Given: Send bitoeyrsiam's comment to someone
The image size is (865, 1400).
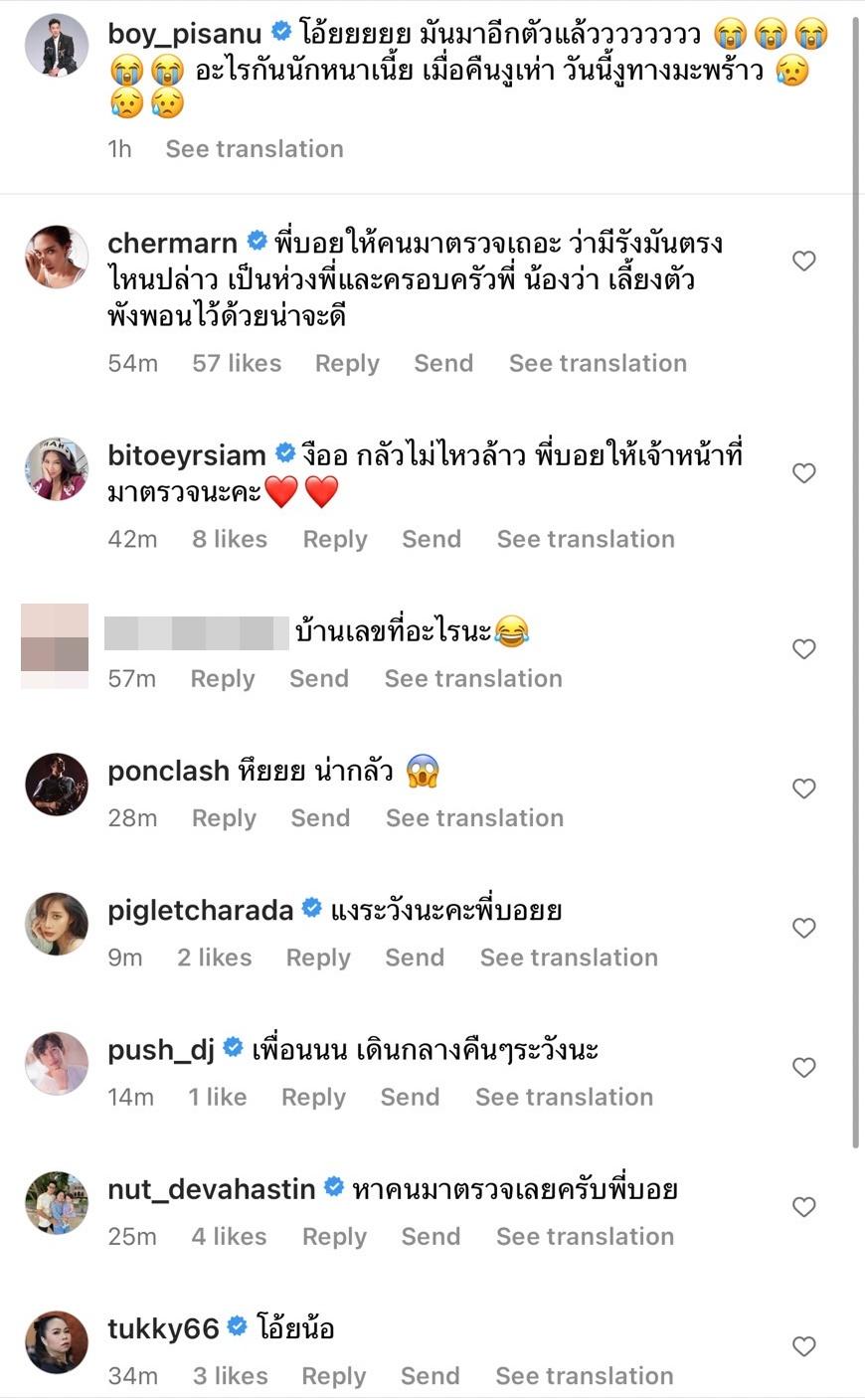Looking at the screenshot, I should 431,539.
